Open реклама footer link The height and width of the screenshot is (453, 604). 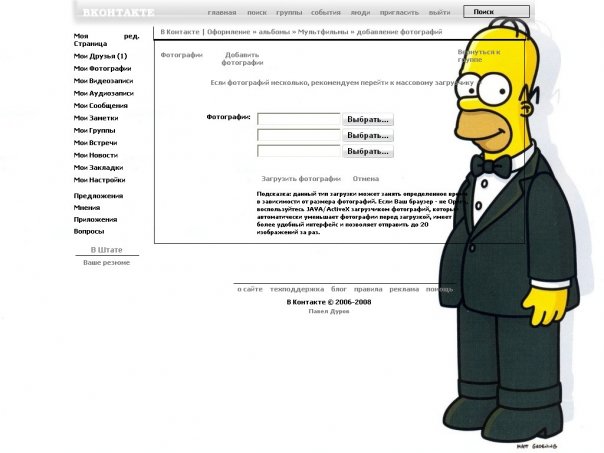pyautogui.click(x=404, y=289)
